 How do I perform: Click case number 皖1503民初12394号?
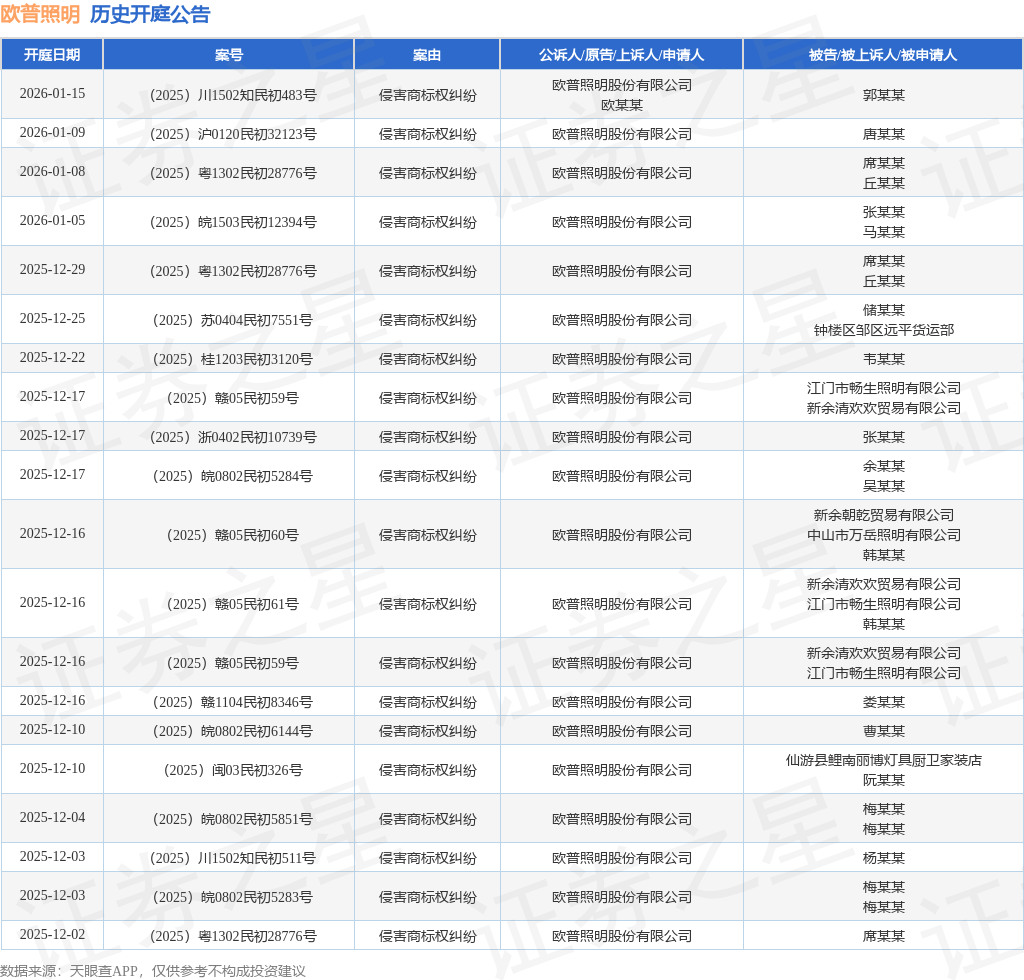point(233,223)
